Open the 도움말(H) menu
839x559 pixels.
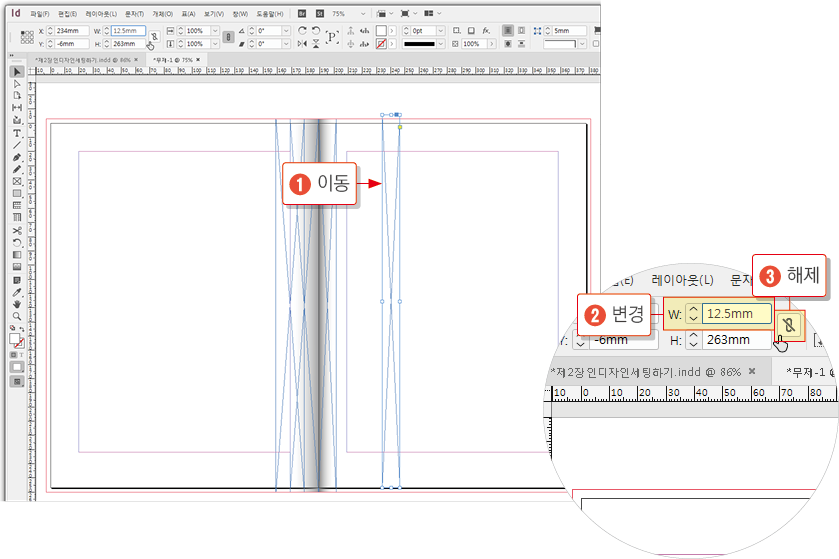pos(270,14)
